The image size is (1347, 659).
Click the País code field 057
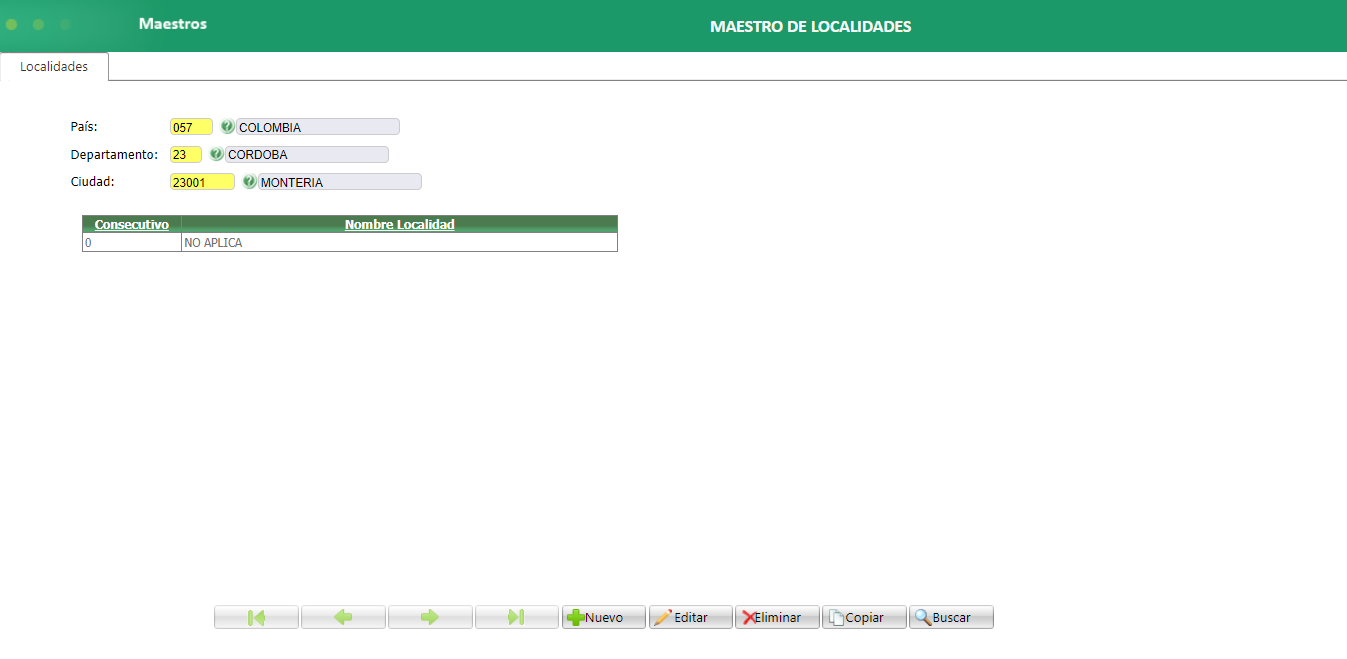192,127
